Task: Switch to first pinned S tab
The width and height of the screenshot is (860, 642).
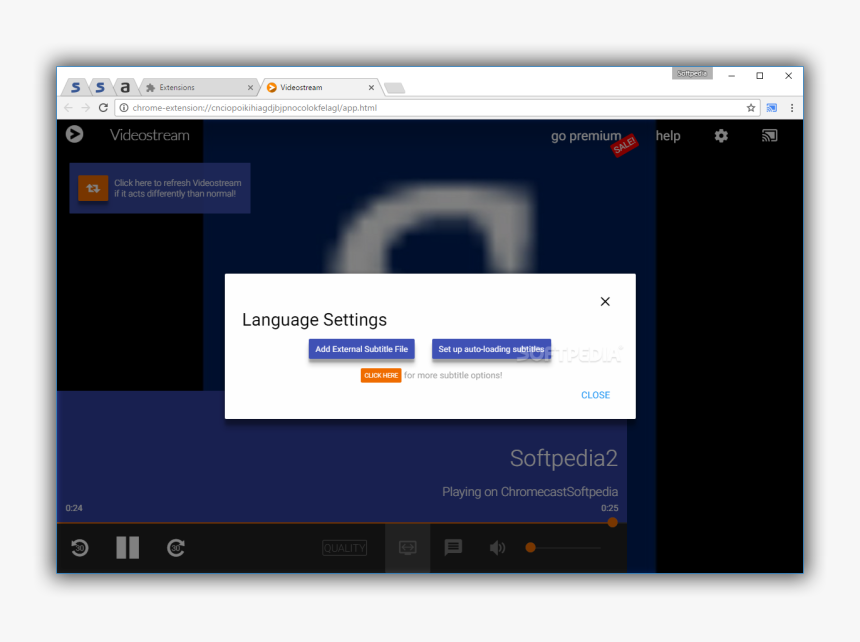Action: (x=76, y=87)
